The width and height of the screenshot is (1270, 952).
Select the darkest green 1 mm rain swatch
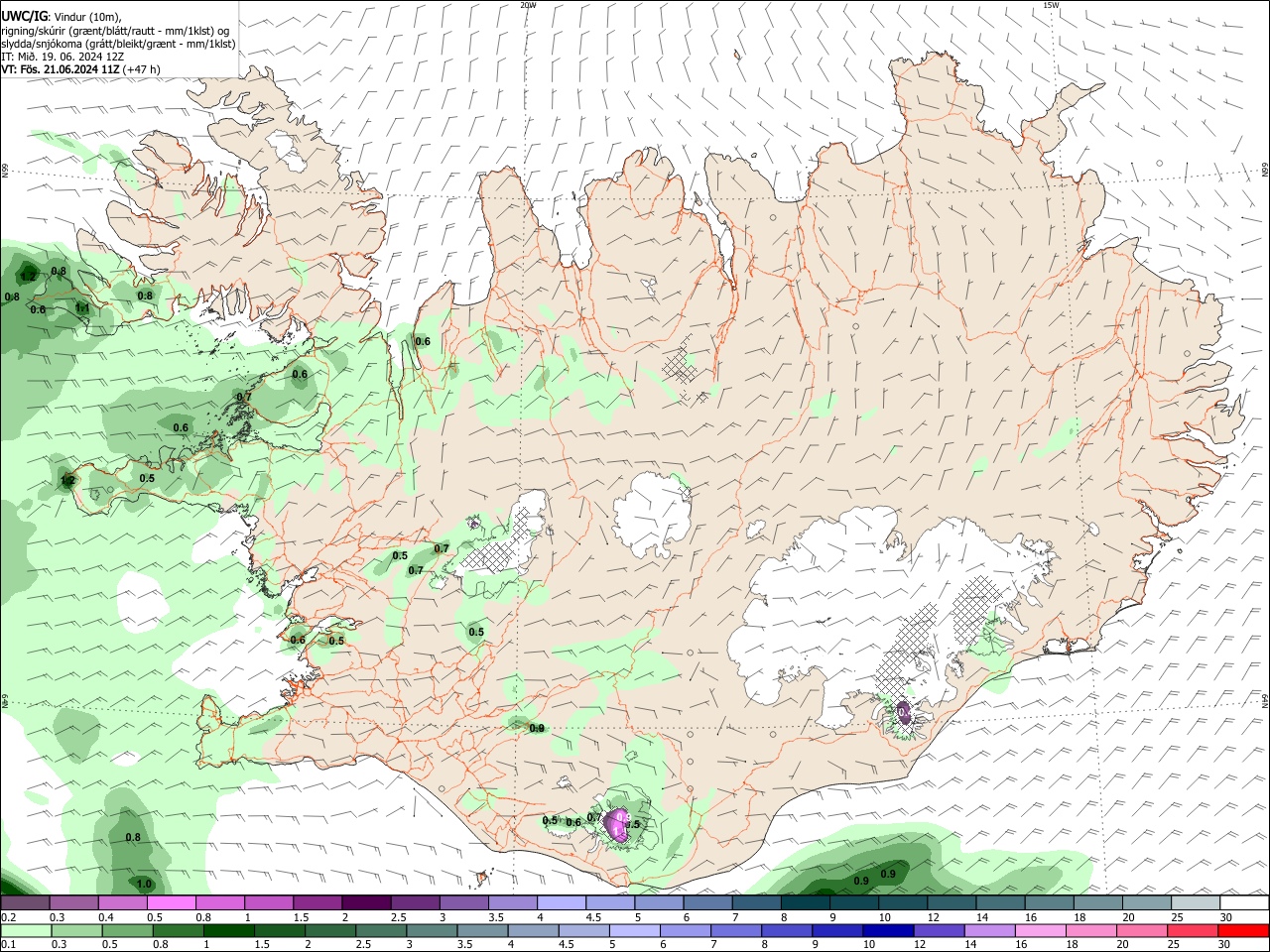click(x=228, y=931)
